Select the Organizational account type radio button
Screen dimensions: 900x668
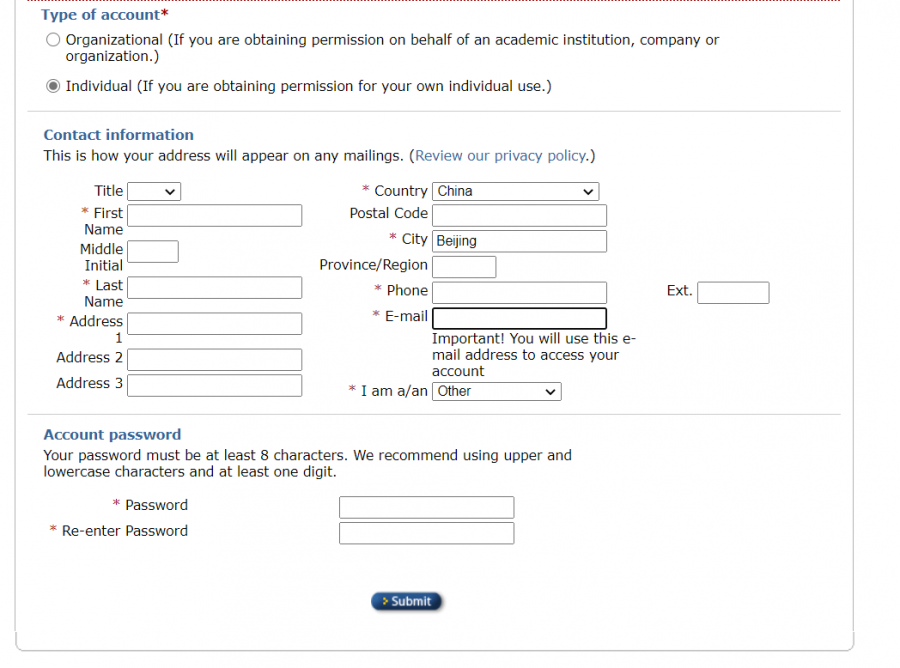tap(53, 40)
